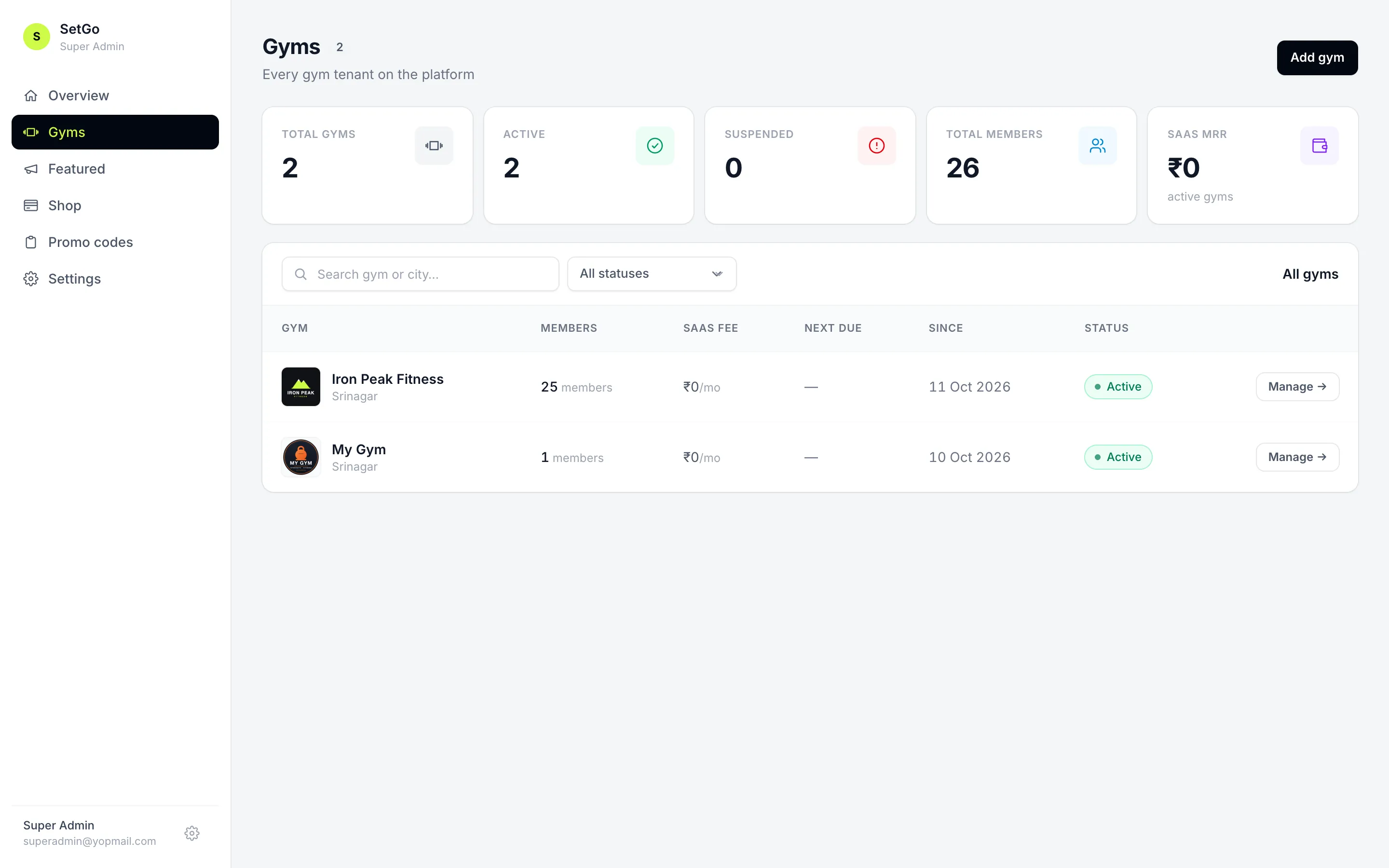Viewport: 1389px width, 868px height.
Task: Open the Overview page from the sidebar
Action: pos(115,95)
